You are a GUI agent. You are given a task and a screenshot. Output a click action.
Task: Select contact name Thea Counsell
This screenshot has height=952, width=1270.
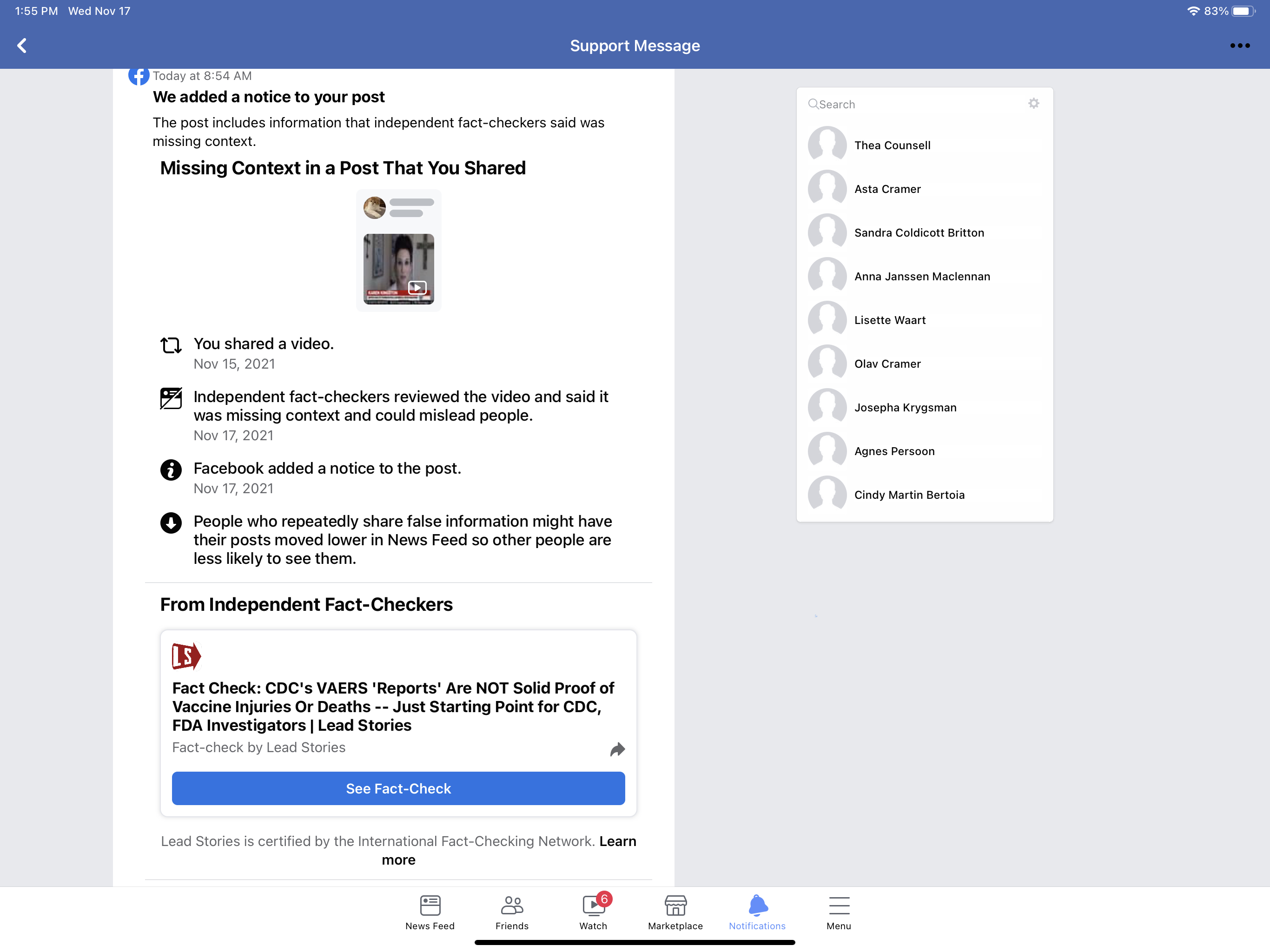[x=892, y=145]
